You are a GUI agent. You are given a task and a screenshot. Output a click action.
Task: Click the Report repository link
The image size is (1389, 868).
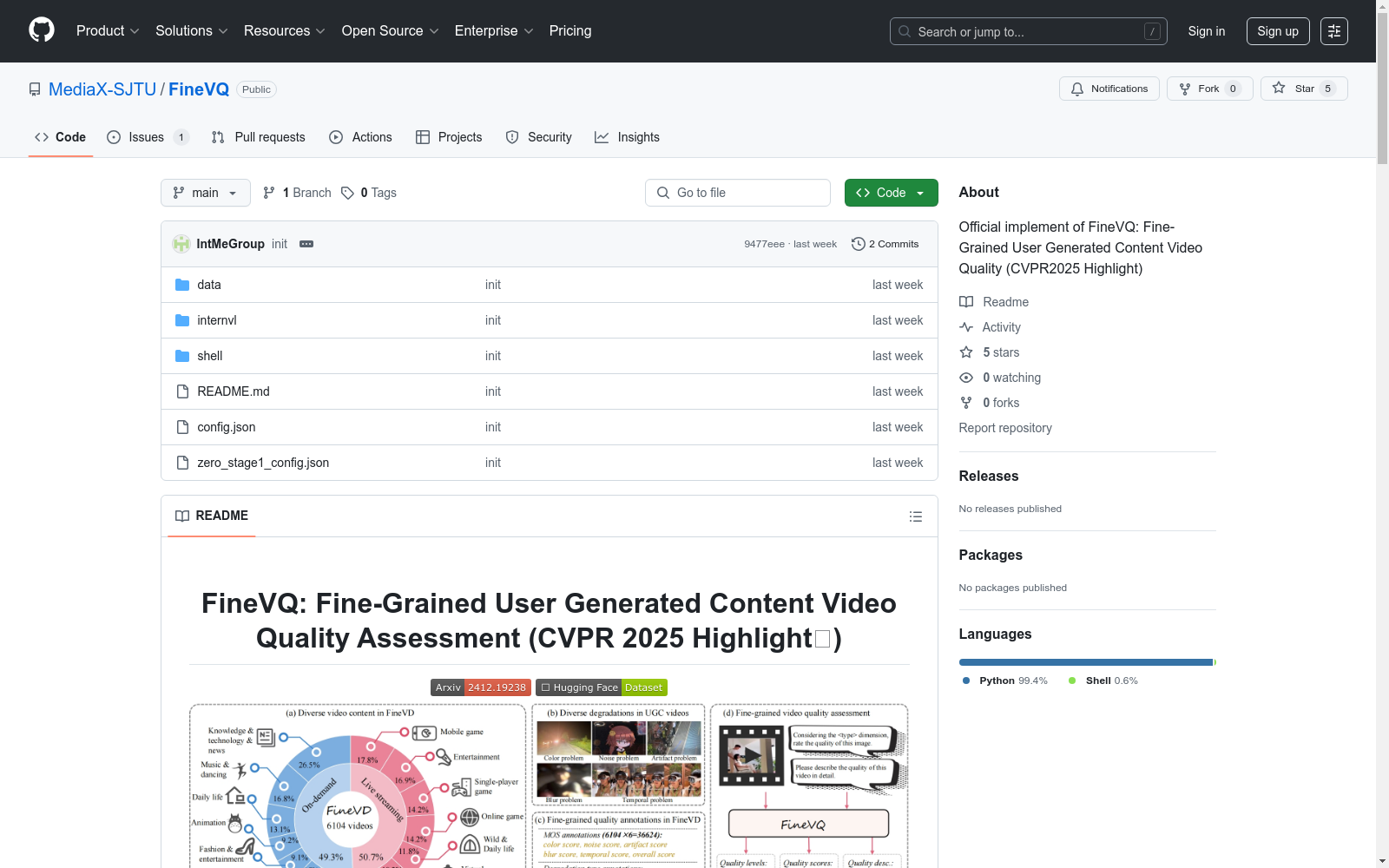(x=1005, y=428)
